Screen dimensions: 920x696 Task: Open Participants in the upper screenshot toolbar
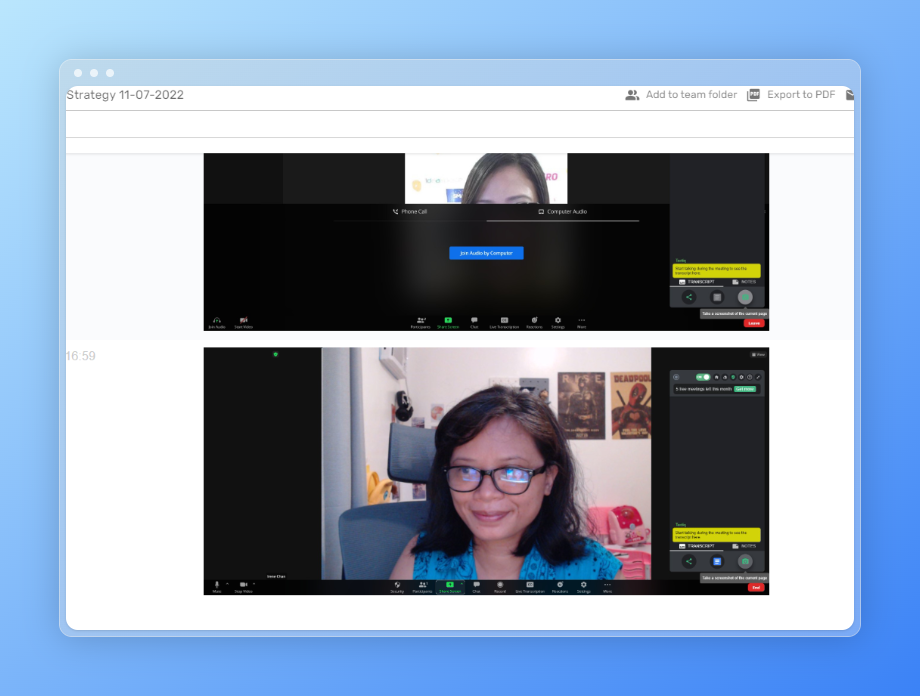tap(421, 322)
